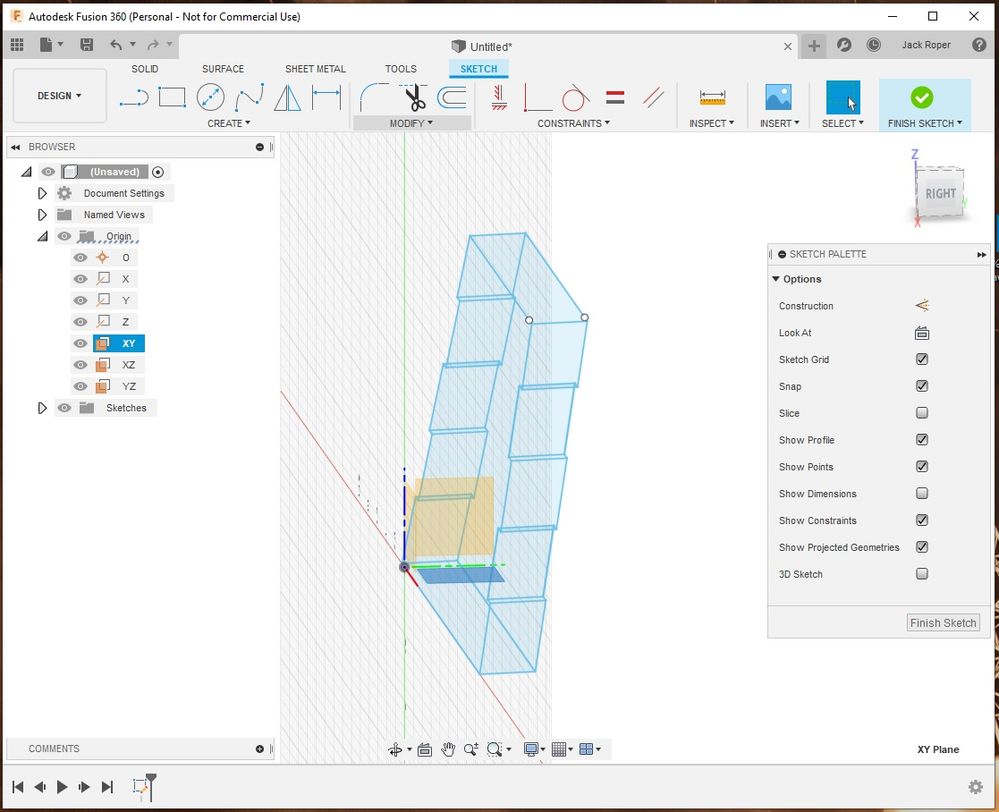Pick the Fit Point Spline tool

point(249,98)
